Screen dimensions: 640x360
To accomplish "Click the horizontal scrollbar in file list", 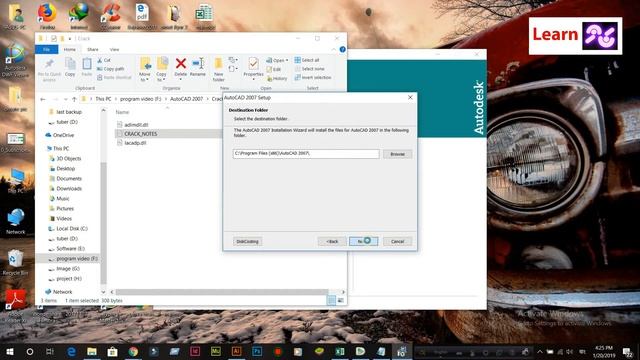I will click(222, 292).
